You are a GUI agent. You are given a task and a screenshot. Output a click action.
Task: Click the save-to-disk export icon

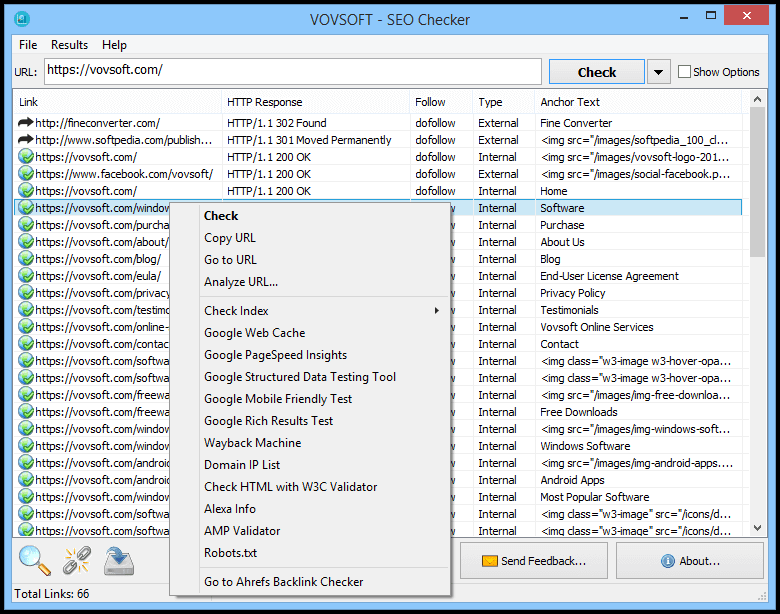pos(119,561)
